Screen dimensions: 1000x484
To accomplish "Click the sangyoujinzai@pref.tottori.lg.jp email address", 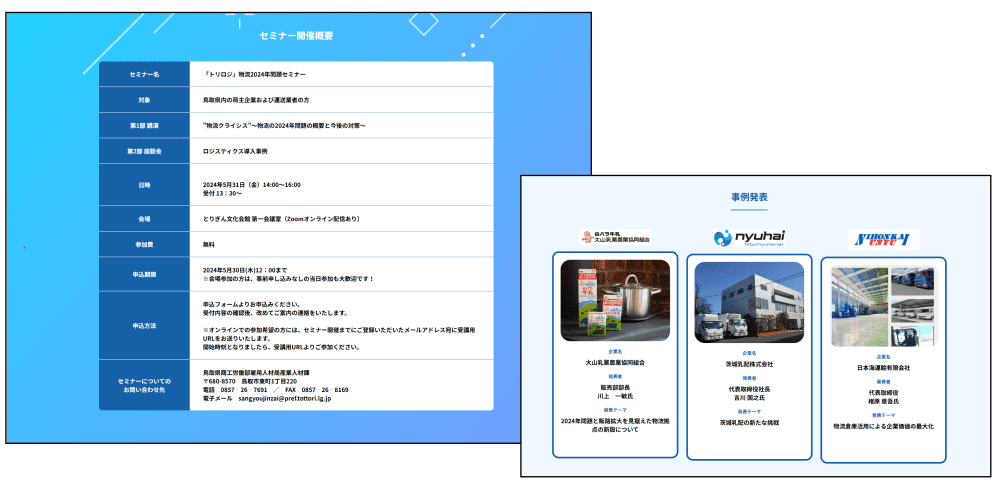I will [x=284, y=399].
